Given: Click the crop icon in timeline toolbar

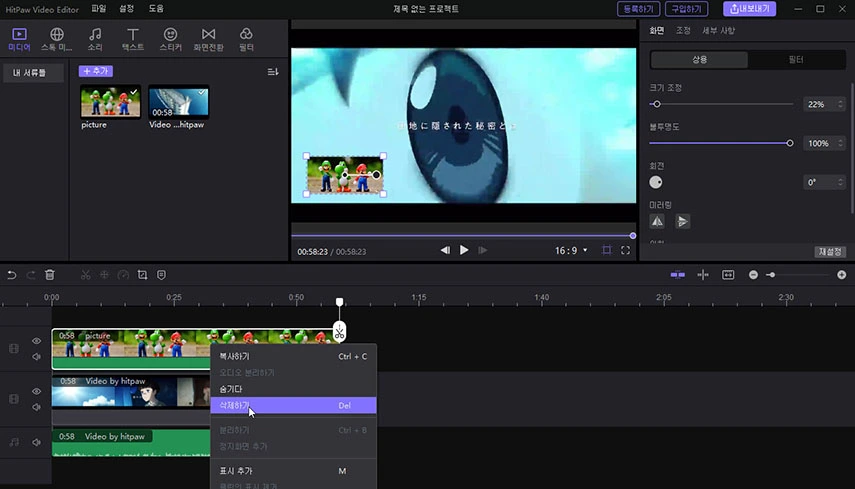Looking at the screenshot, I should coord(142,275).
